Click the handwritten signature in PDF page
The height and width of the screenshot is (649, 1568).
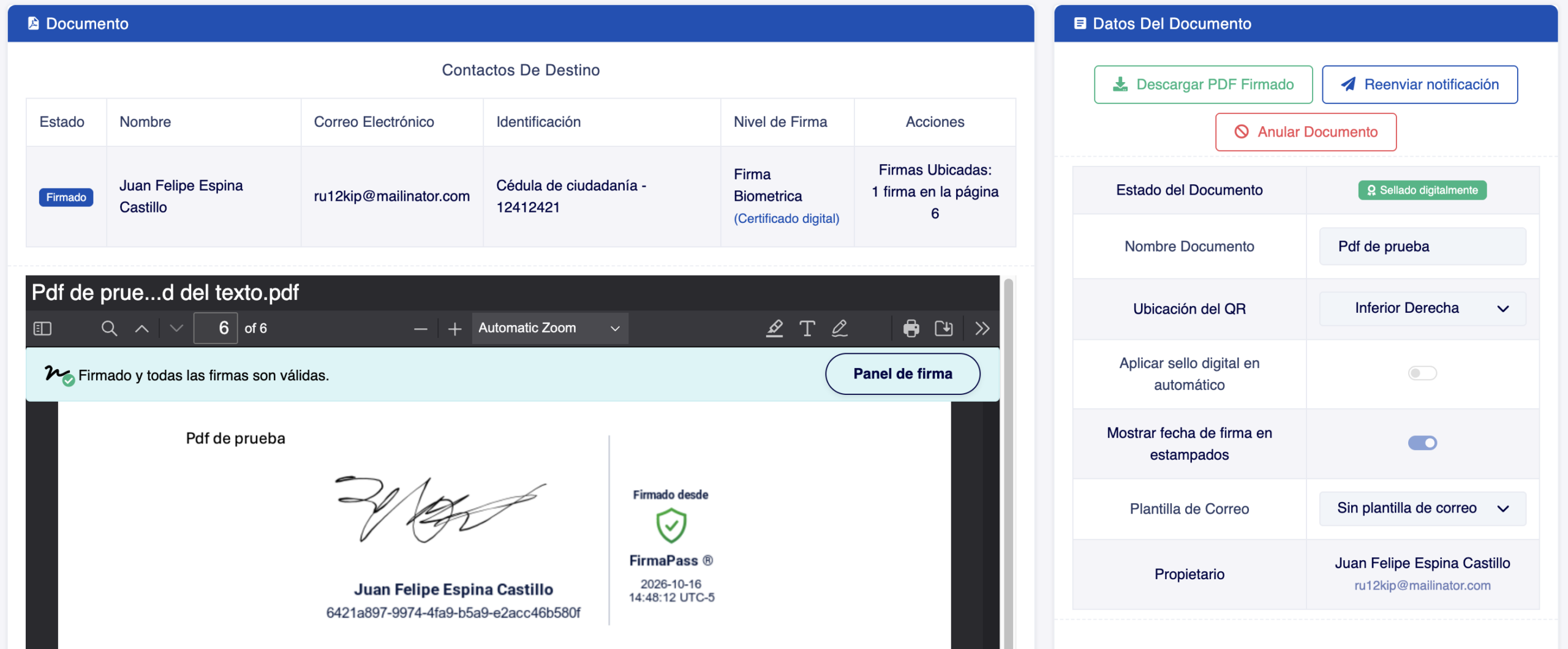pos(440,509)
